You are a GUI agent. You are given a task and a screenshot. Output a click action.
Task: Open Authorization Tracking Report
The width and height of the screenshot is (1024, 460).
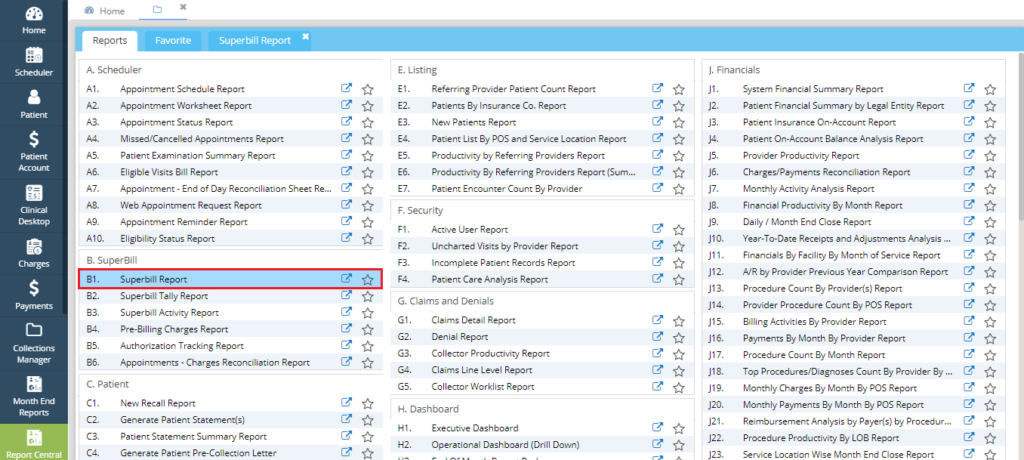coord(182,346)
